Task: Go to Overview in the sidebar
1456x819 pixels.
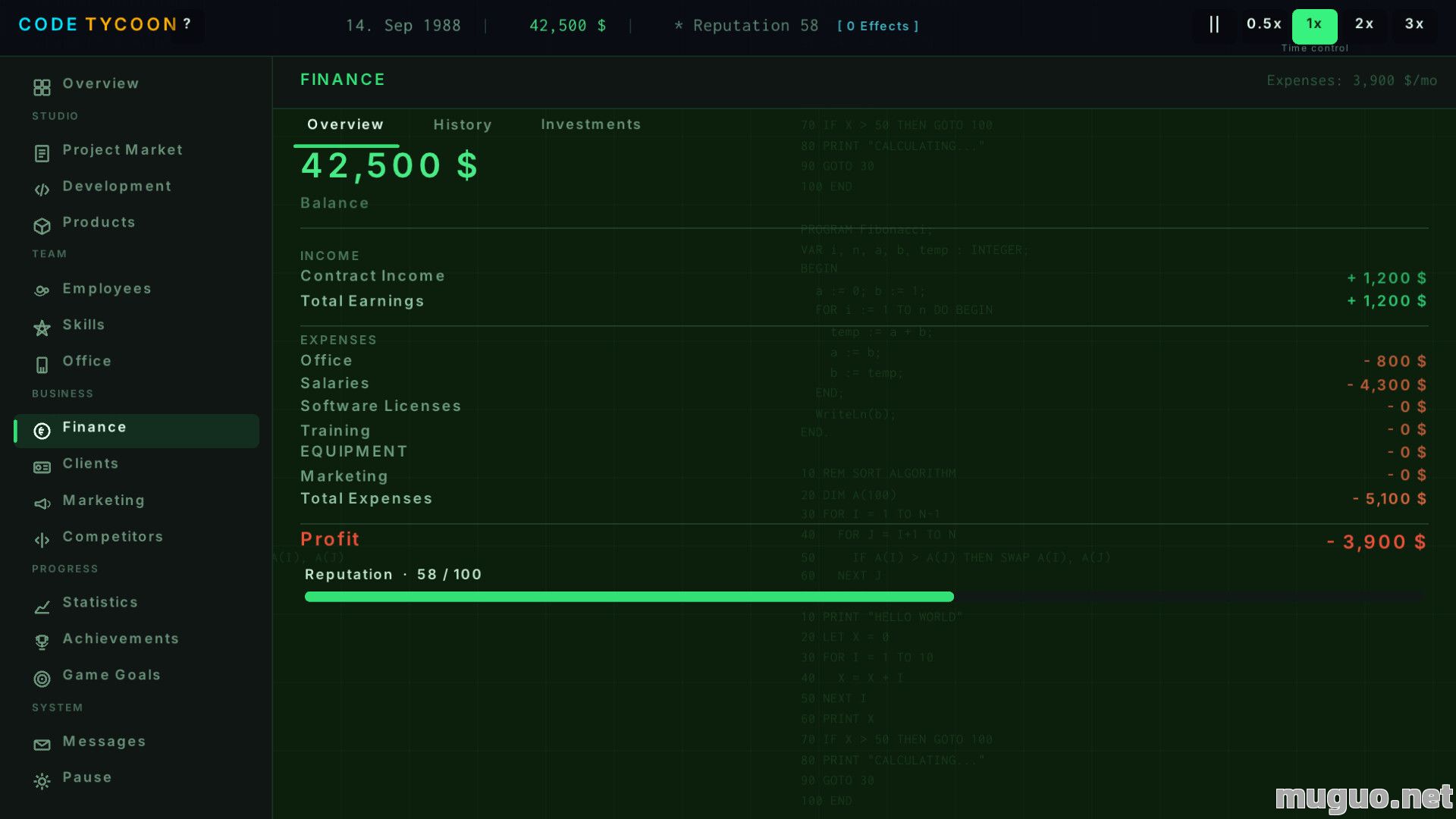Action: [101, 84]
